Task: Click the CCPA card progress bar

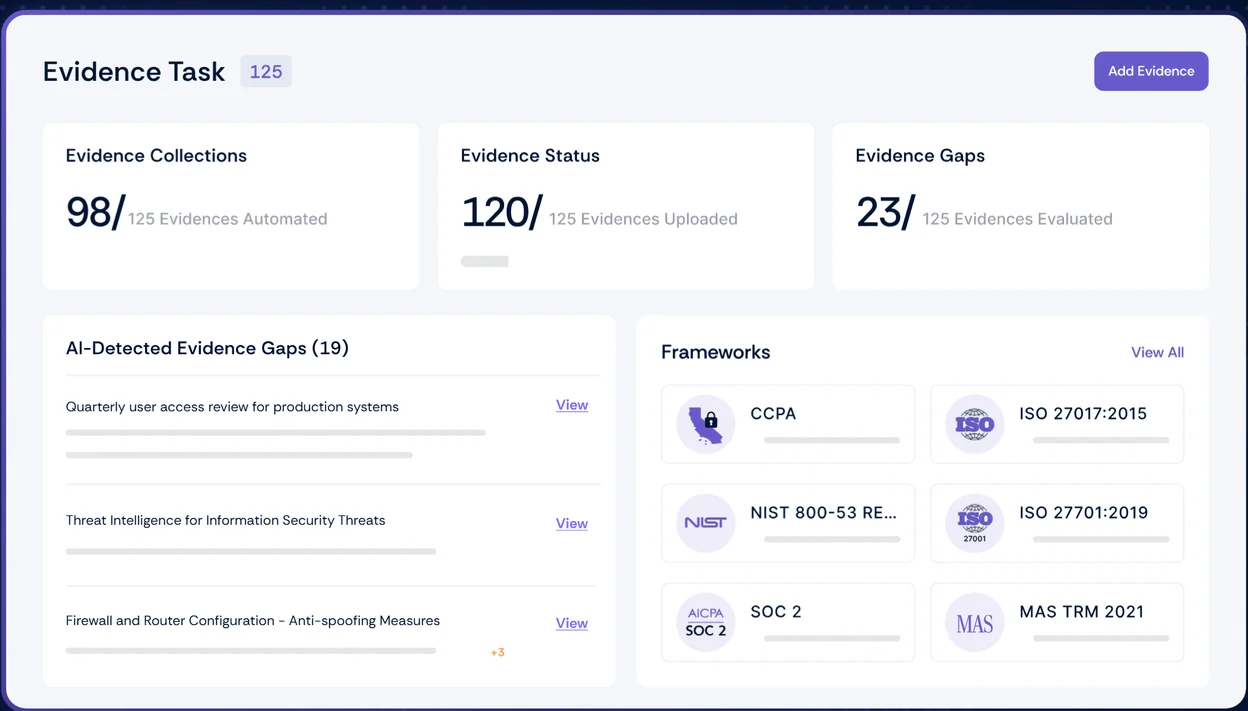Action: click(x=832, y=440)
